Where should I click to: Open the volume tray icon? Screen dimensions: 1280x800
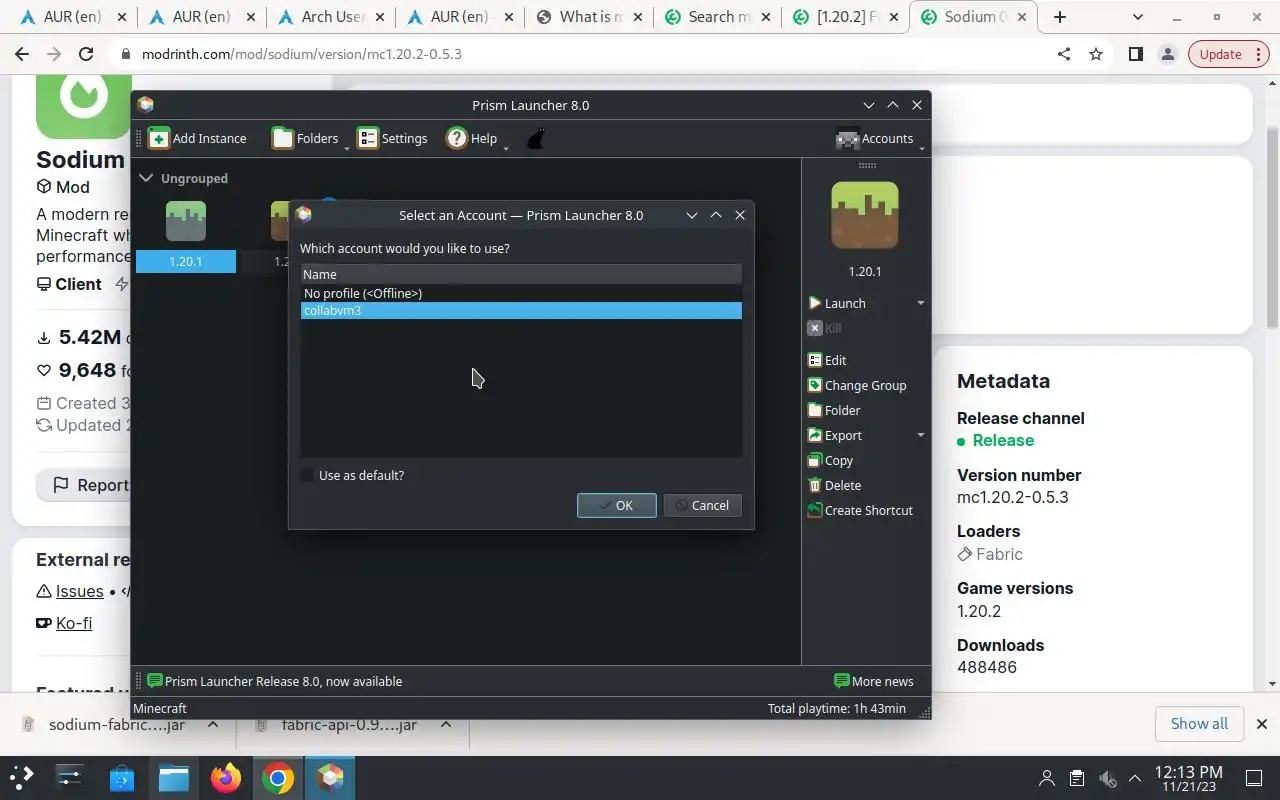click(x=1107, y=778)
